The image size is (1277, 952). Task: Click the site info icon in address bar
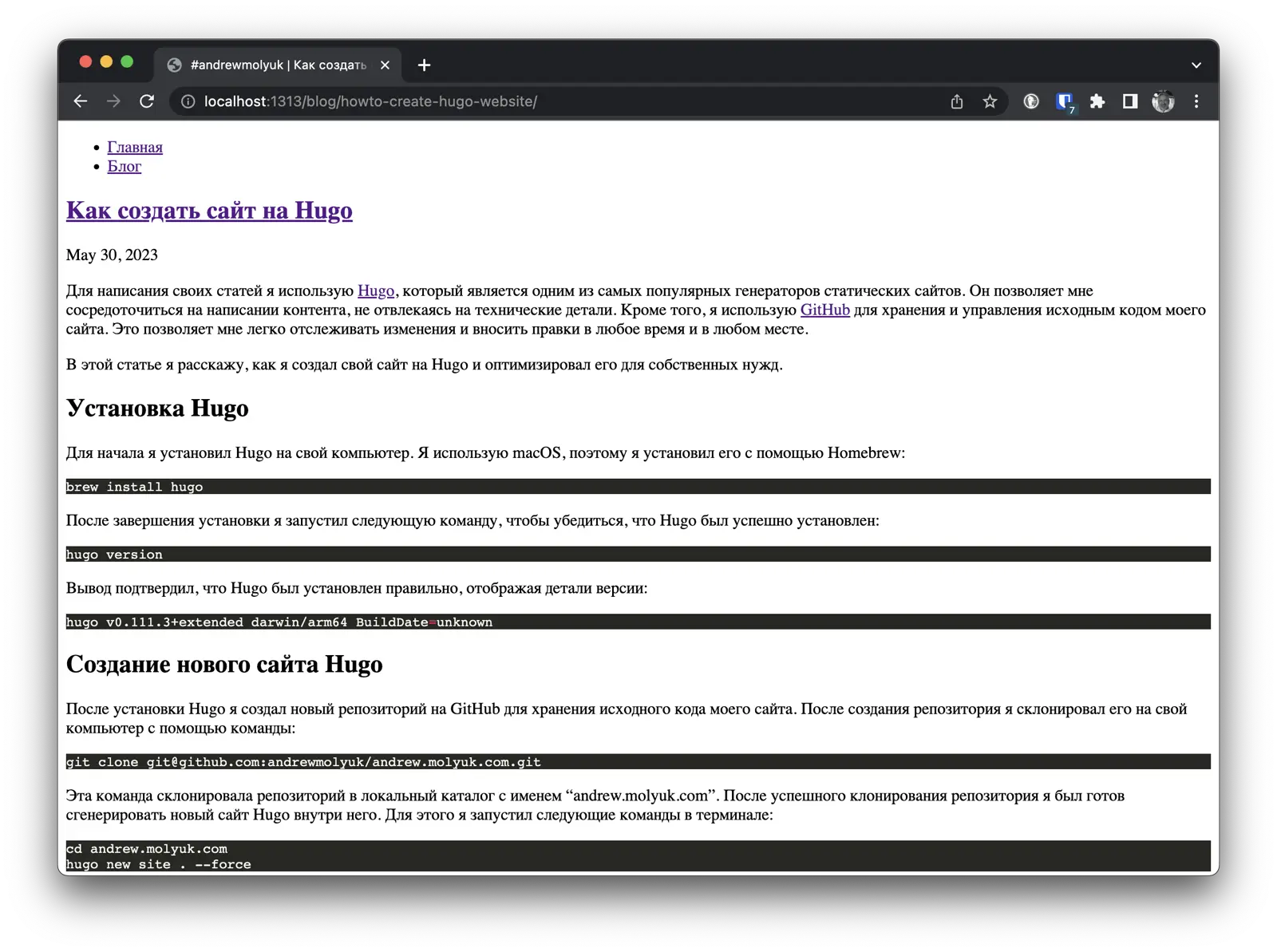[186, 101]
